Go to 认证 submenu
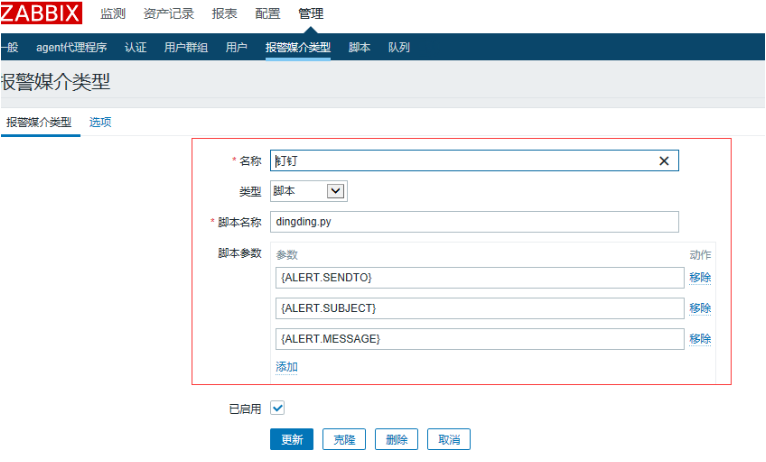The image size is (766, 462). 135,47
